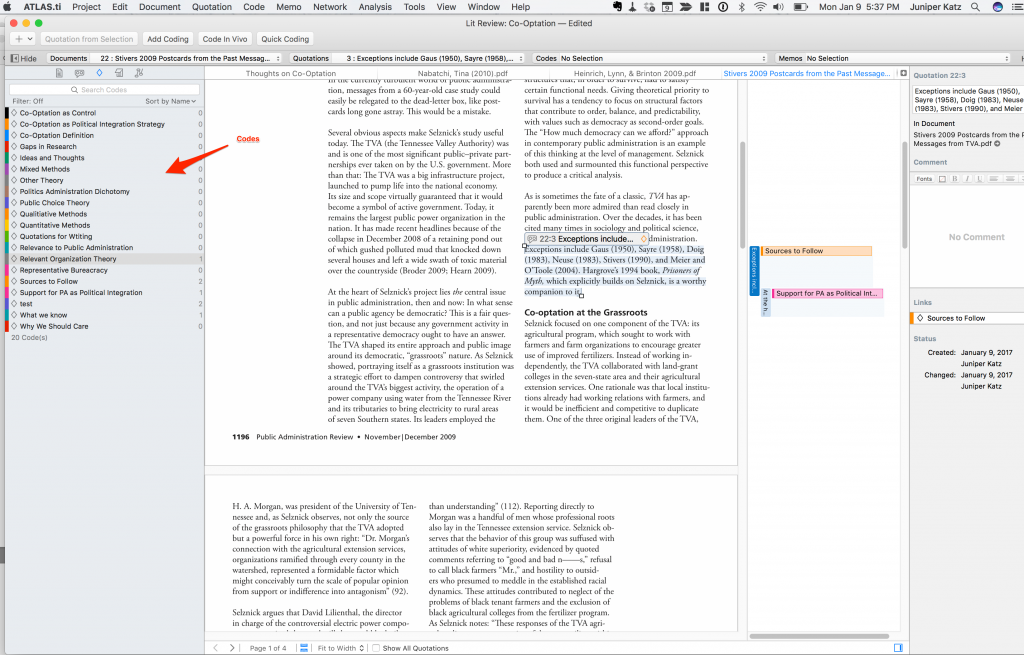
Task: Click the add-tab plus icon beside document tabs
Action: click(x=903, y=73)
